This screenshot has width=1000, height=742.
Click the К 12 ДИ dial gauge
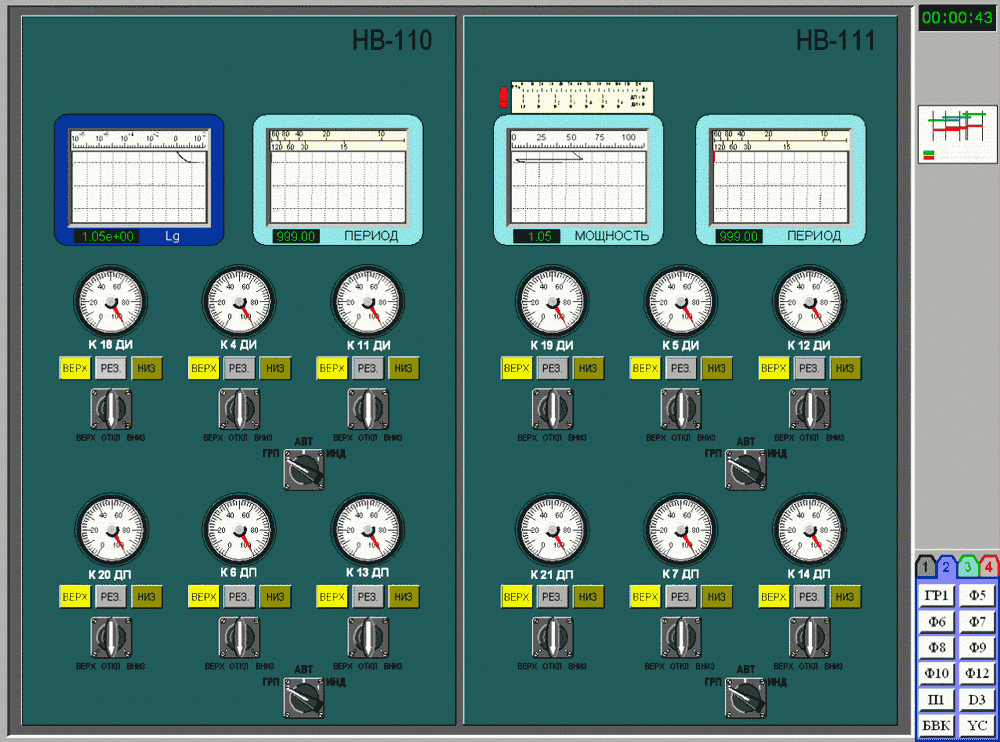(809, 301)
